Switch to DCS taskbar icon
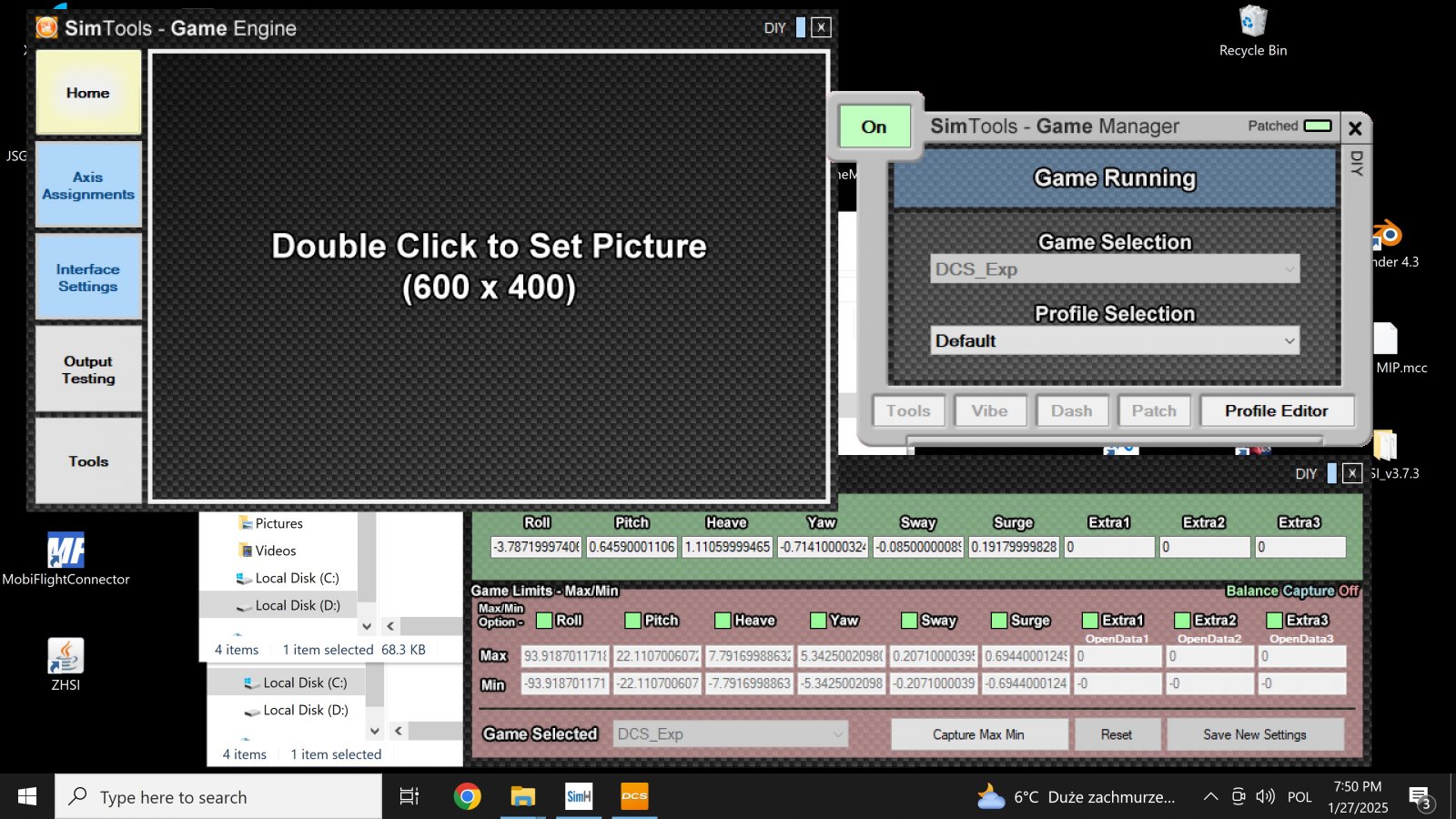The width and height of the screenshot is (1456, 819). pyautogui.click(x=634, y=797)
